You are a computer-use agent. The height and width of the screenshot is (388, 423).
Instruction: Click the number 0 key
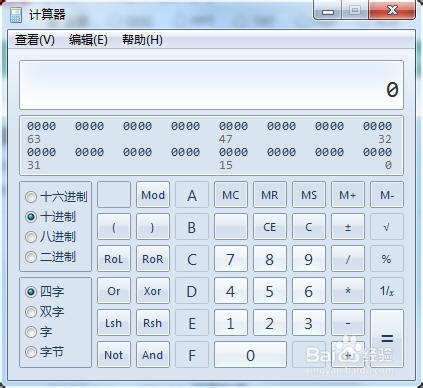(x=250, y=355)
